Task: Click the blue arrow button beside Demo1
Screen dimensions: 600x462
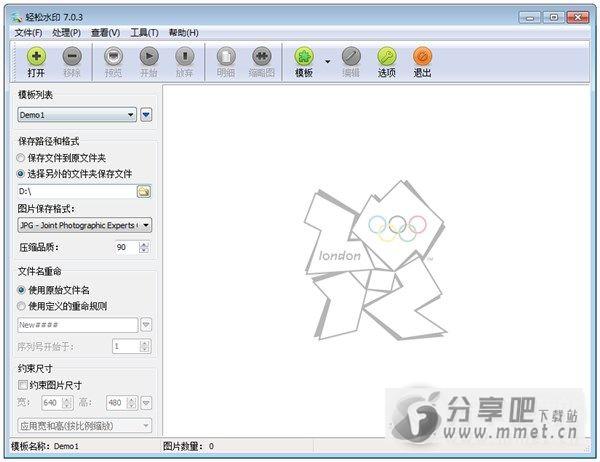Action: [x=146, y=115]
